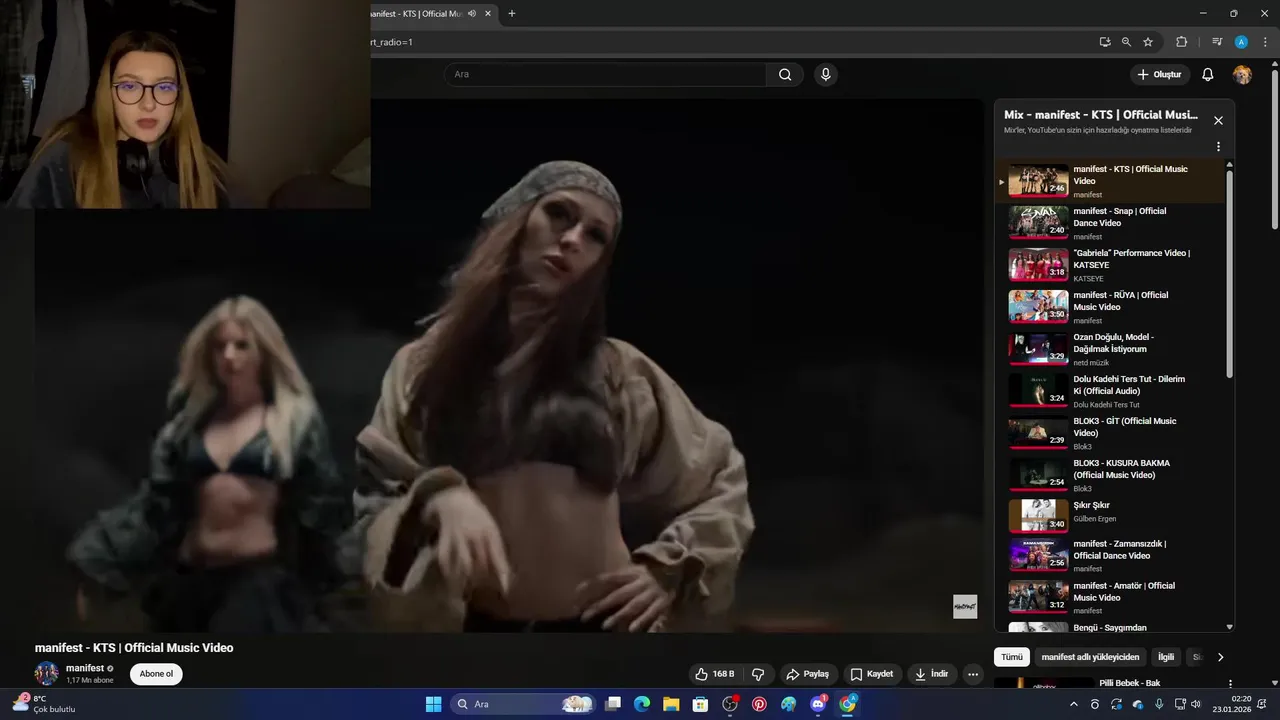
Task: Click the manifest watermark logo in video
Action: 965,606
